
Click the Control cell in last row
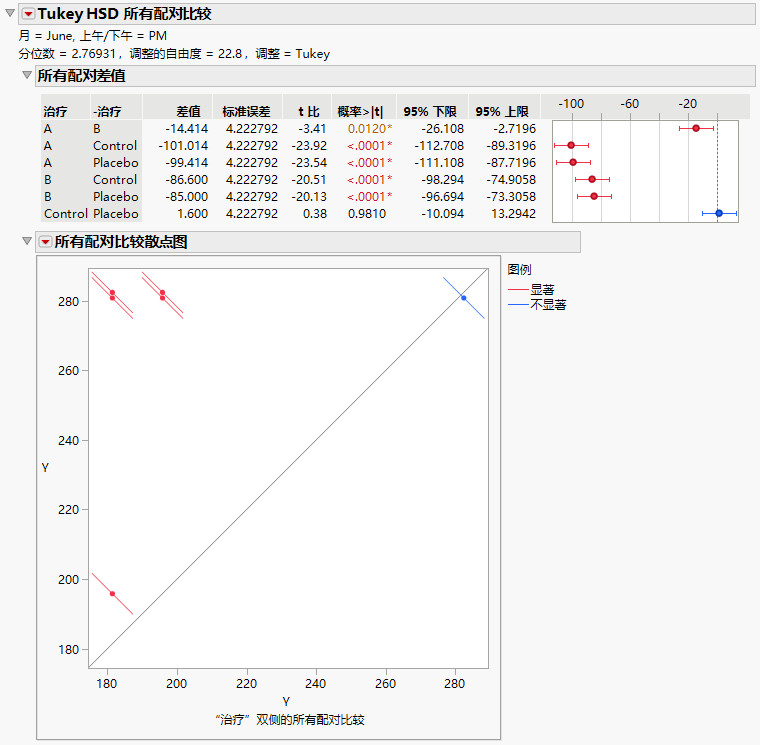tap(66, 214)
